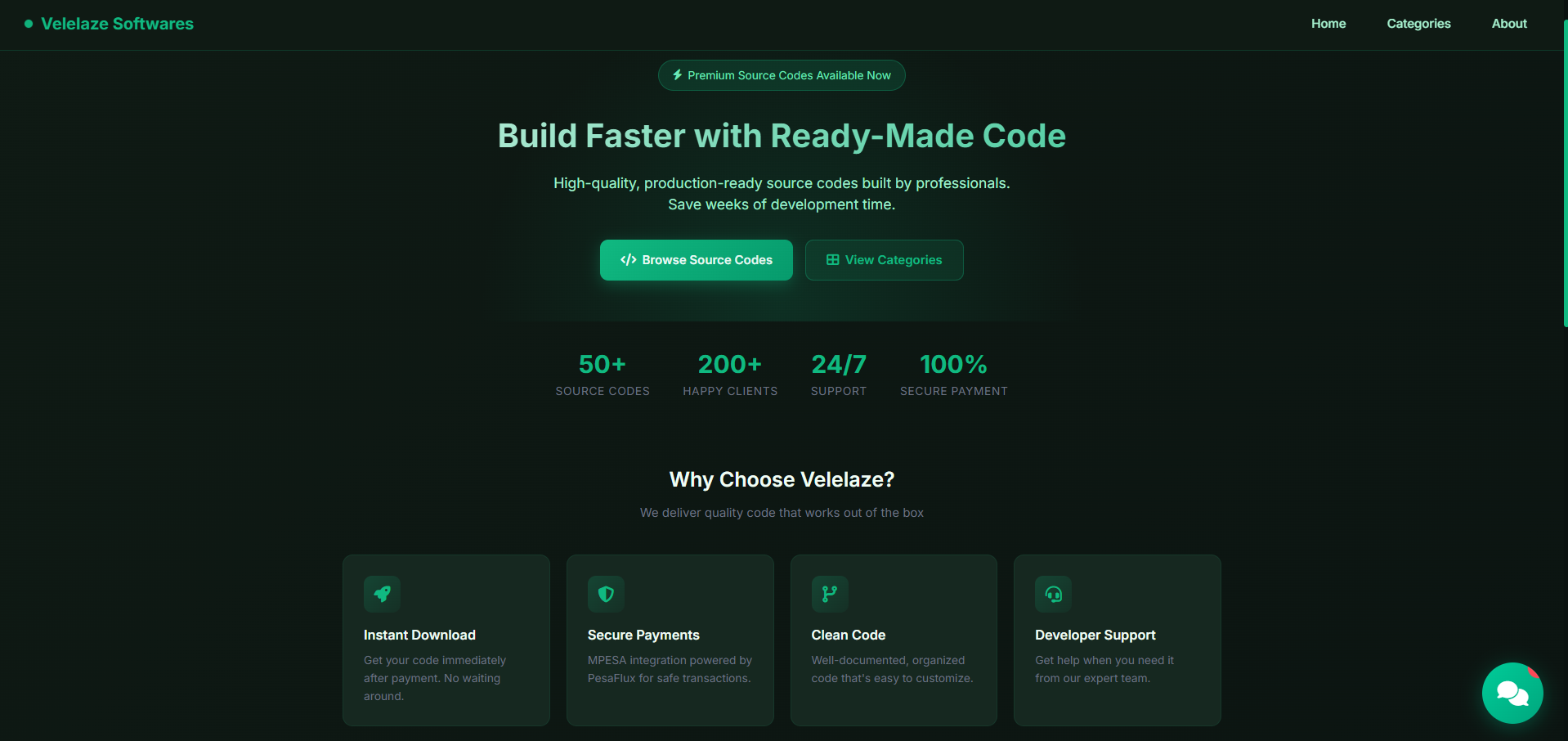Screen dimensions: 1568x741
Task: Click the headset icon for Developer Support
Action: point(1053,594)
